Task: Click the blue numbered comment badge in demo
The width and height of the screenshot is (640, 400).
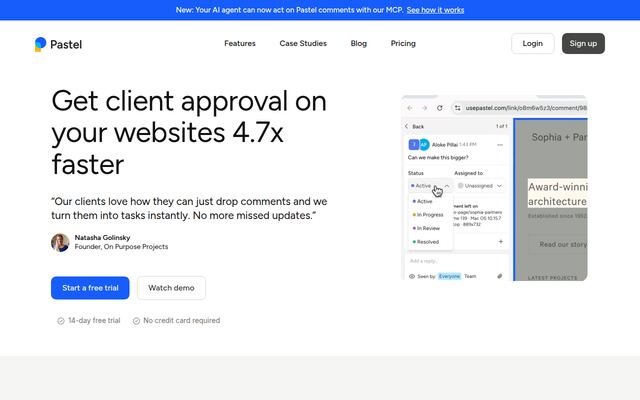Action: coord(413,144)
